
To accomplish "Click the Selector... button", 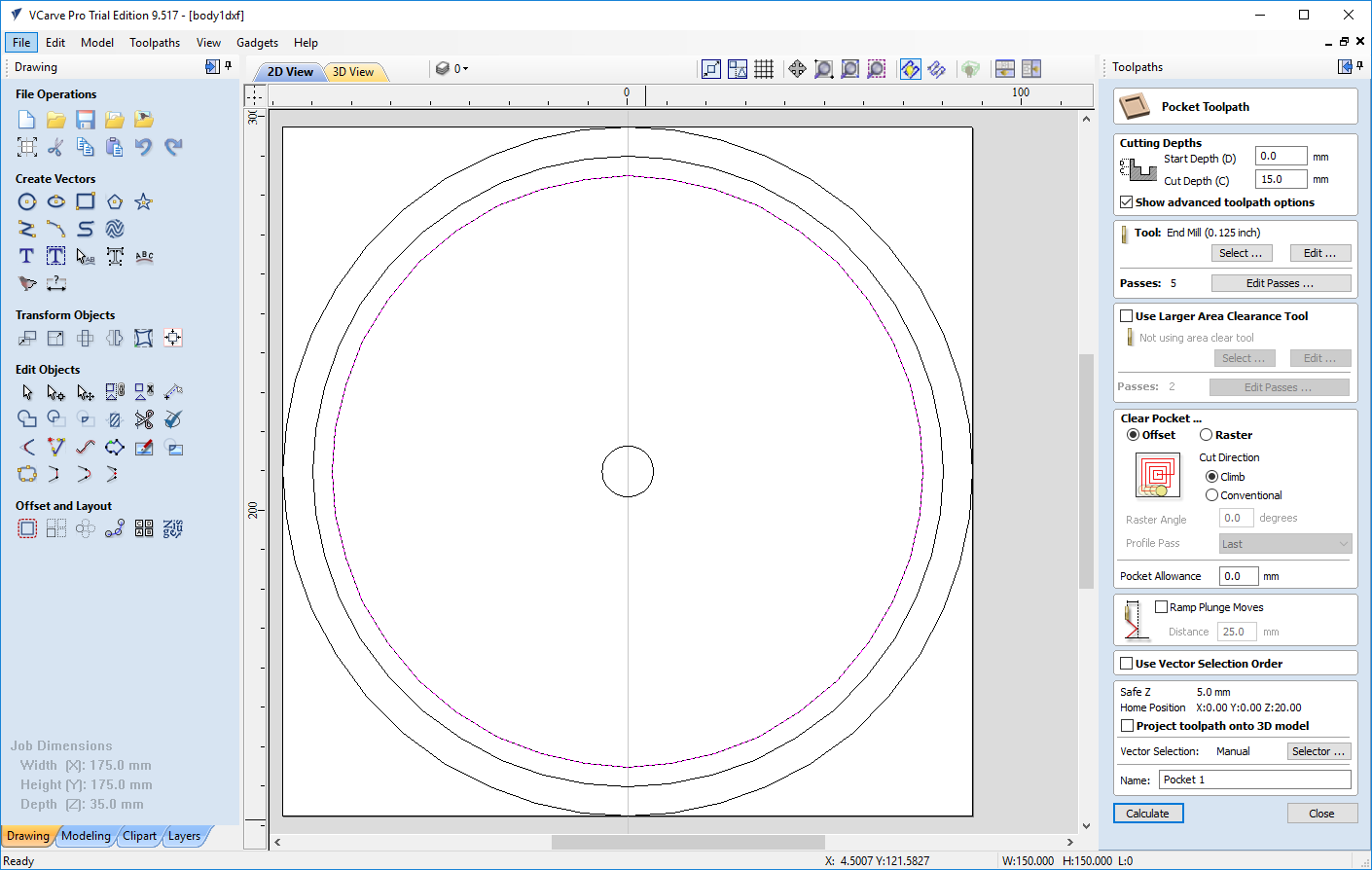I will coord(1318,751).
